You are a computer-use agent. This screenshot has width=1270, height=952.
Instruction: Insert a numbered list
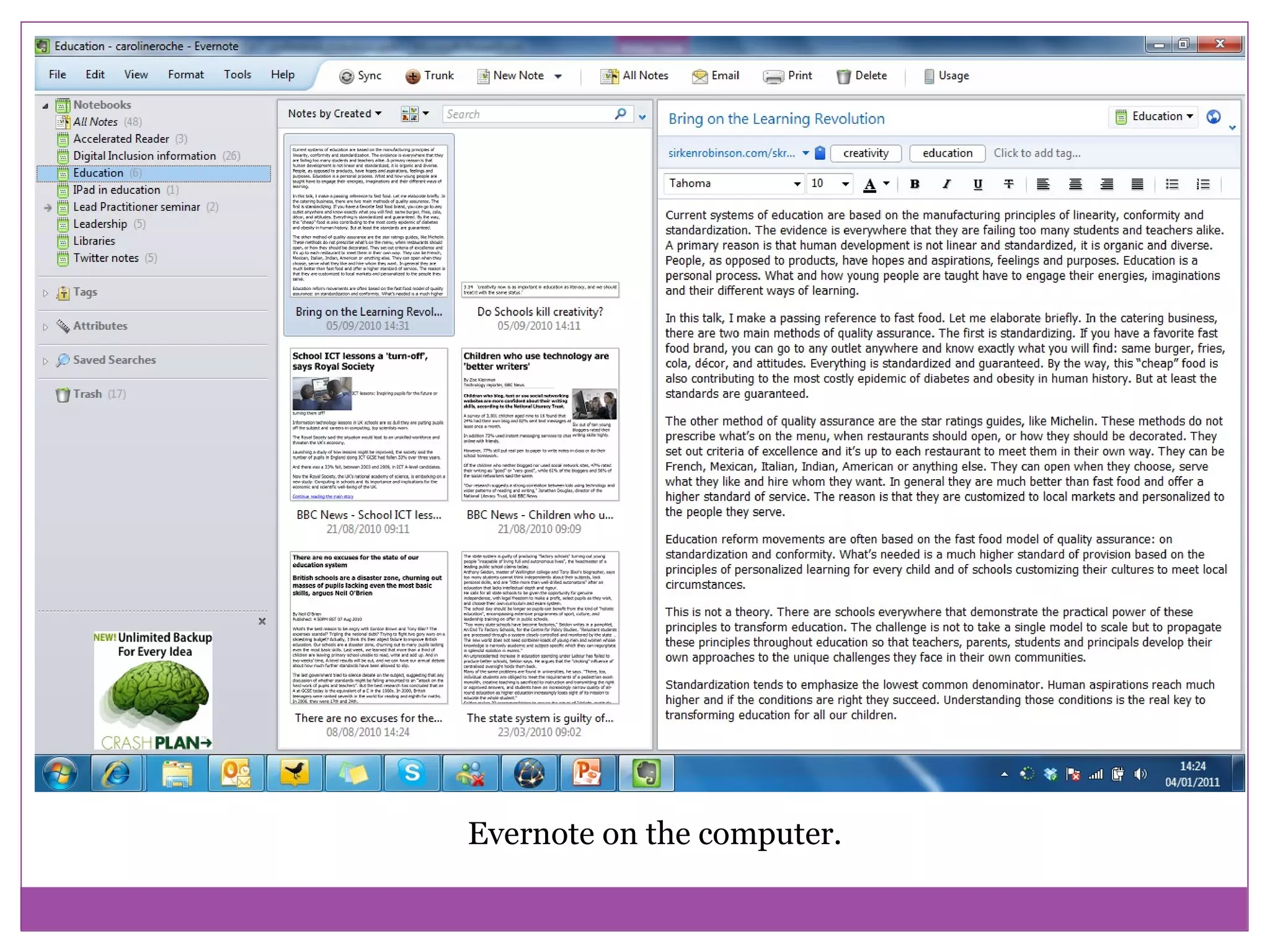coord(1203,184)
